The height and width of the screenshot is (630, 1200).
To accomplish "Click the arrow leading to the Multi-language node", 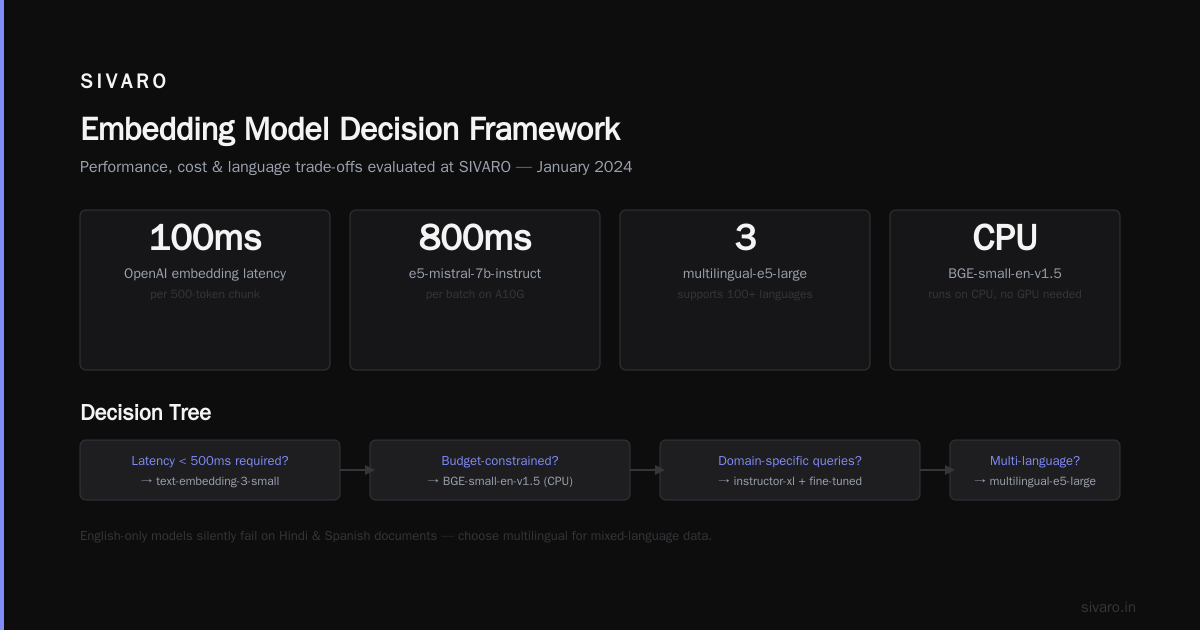I will (x=935, y=470).
